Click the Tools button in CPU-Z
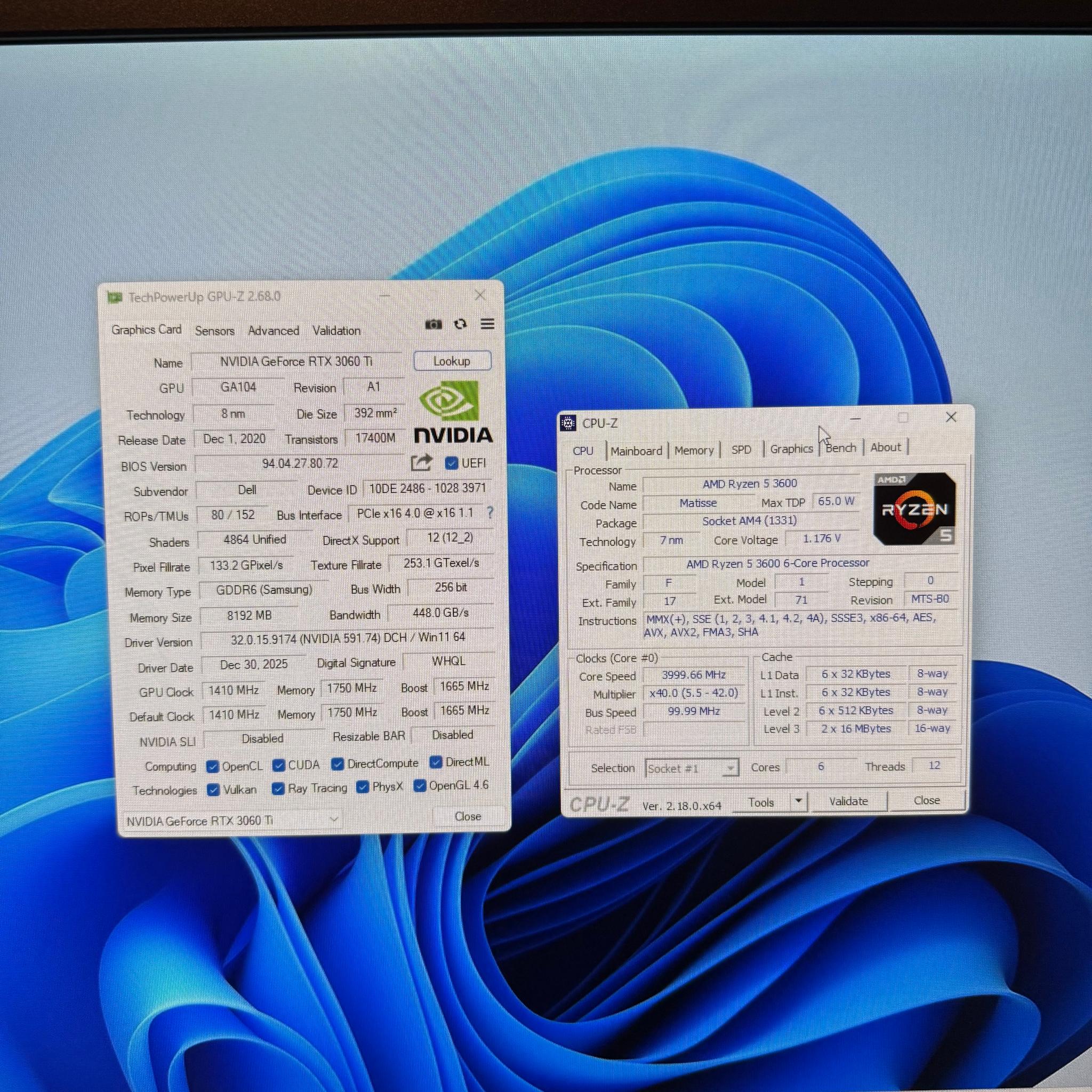This screenshot has width=1092, height=1092. click(761, 802)
